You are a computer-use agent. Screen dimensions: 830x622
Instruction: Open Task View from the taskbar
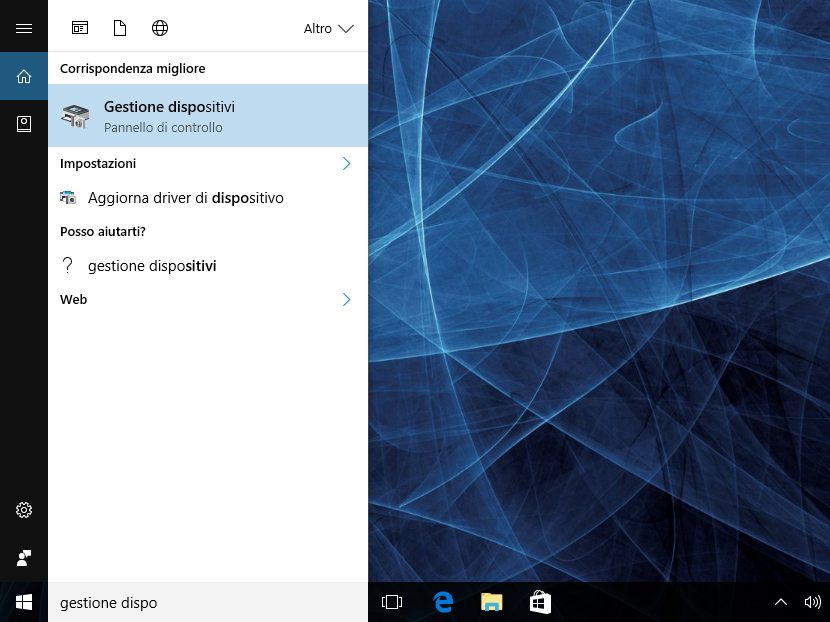pos(392,602)
